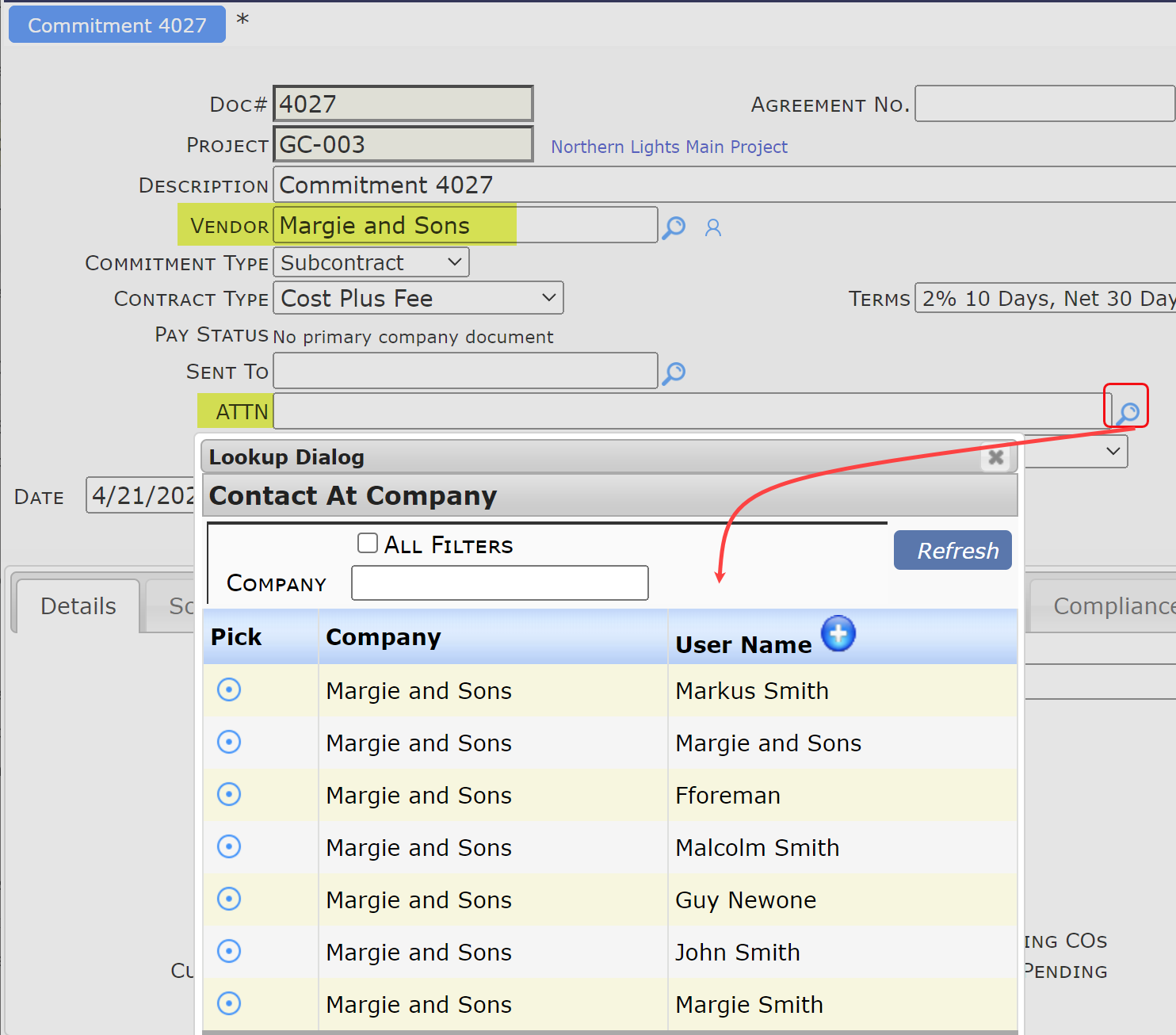Click the Date field
This screenshot has width=1176, height=1035.
(x=141, y=495)
